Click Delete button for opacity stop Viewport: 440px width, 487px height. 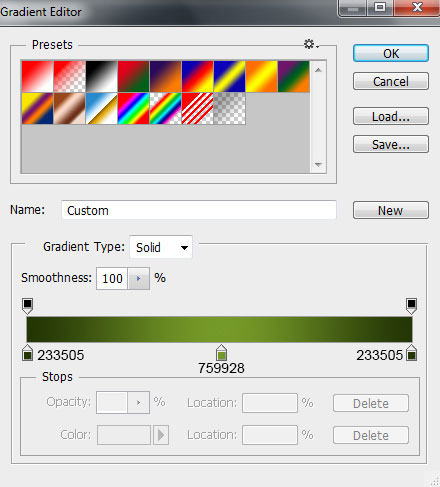point(371,403)
